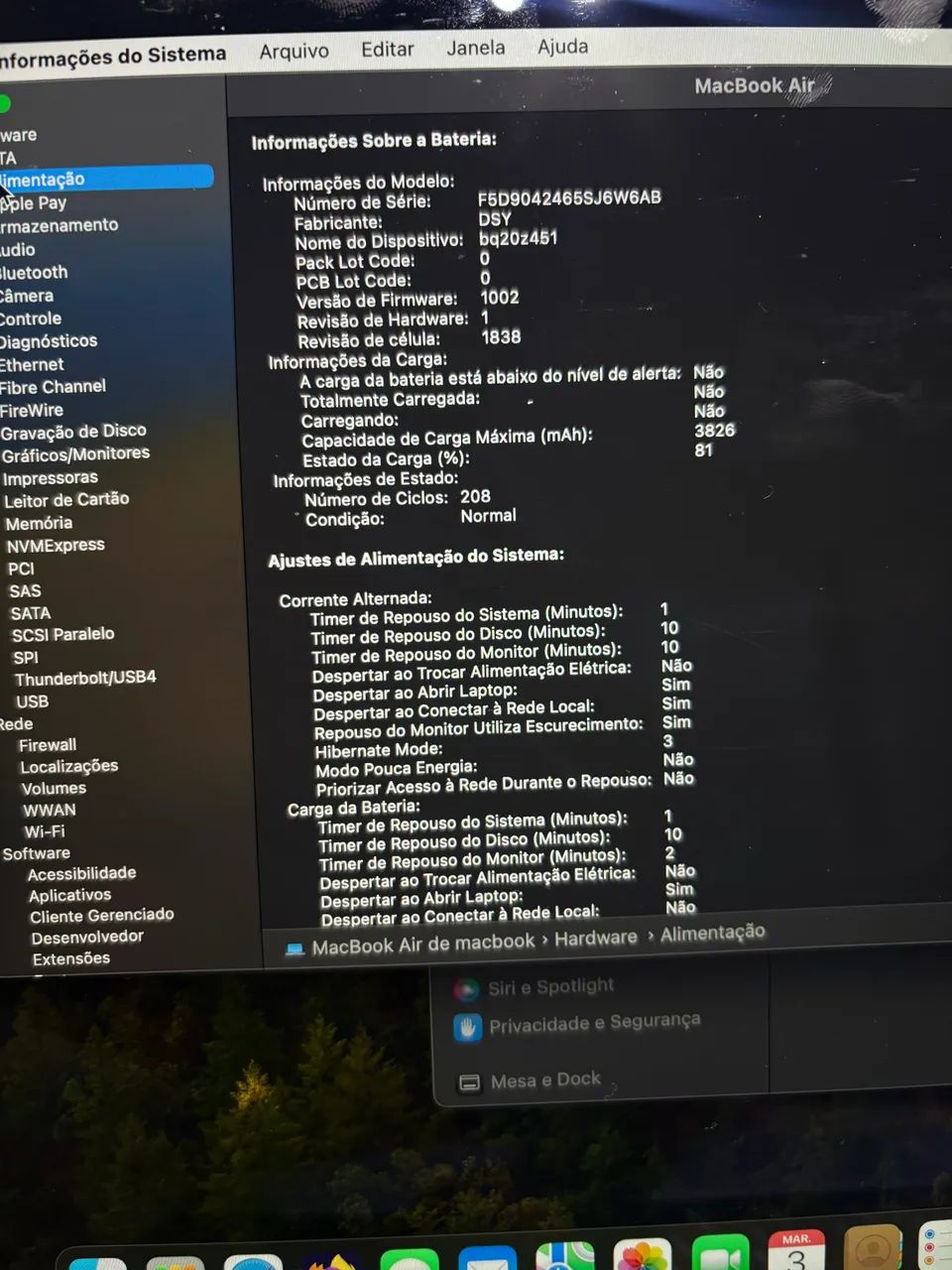Open Calendar icon showing MAR. 3 in Dock
Screen dimensions: 952x1270
click(x=797, y=1250)
